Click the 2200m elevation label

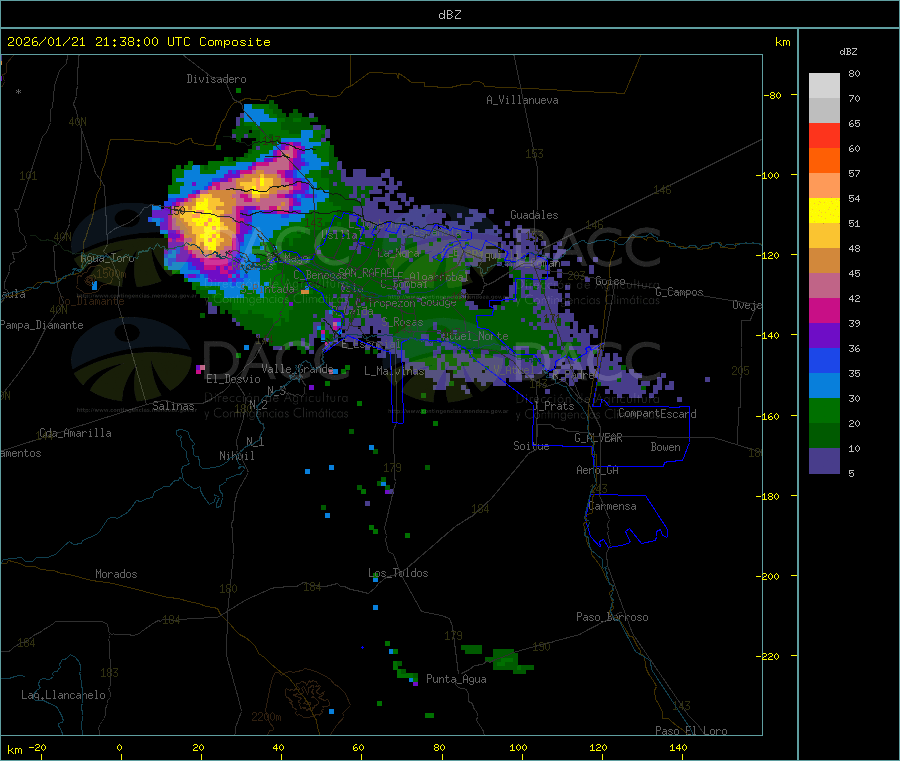point(266,717)
